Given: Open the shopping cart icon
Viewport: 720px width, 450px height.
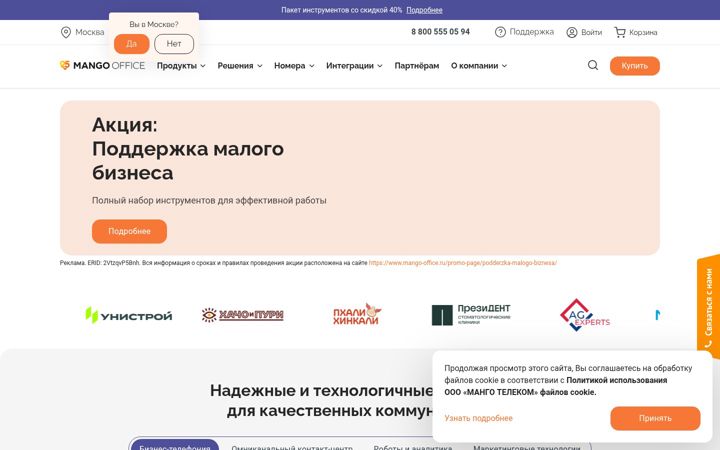Looking at the screenshot, I should point(620,32).
